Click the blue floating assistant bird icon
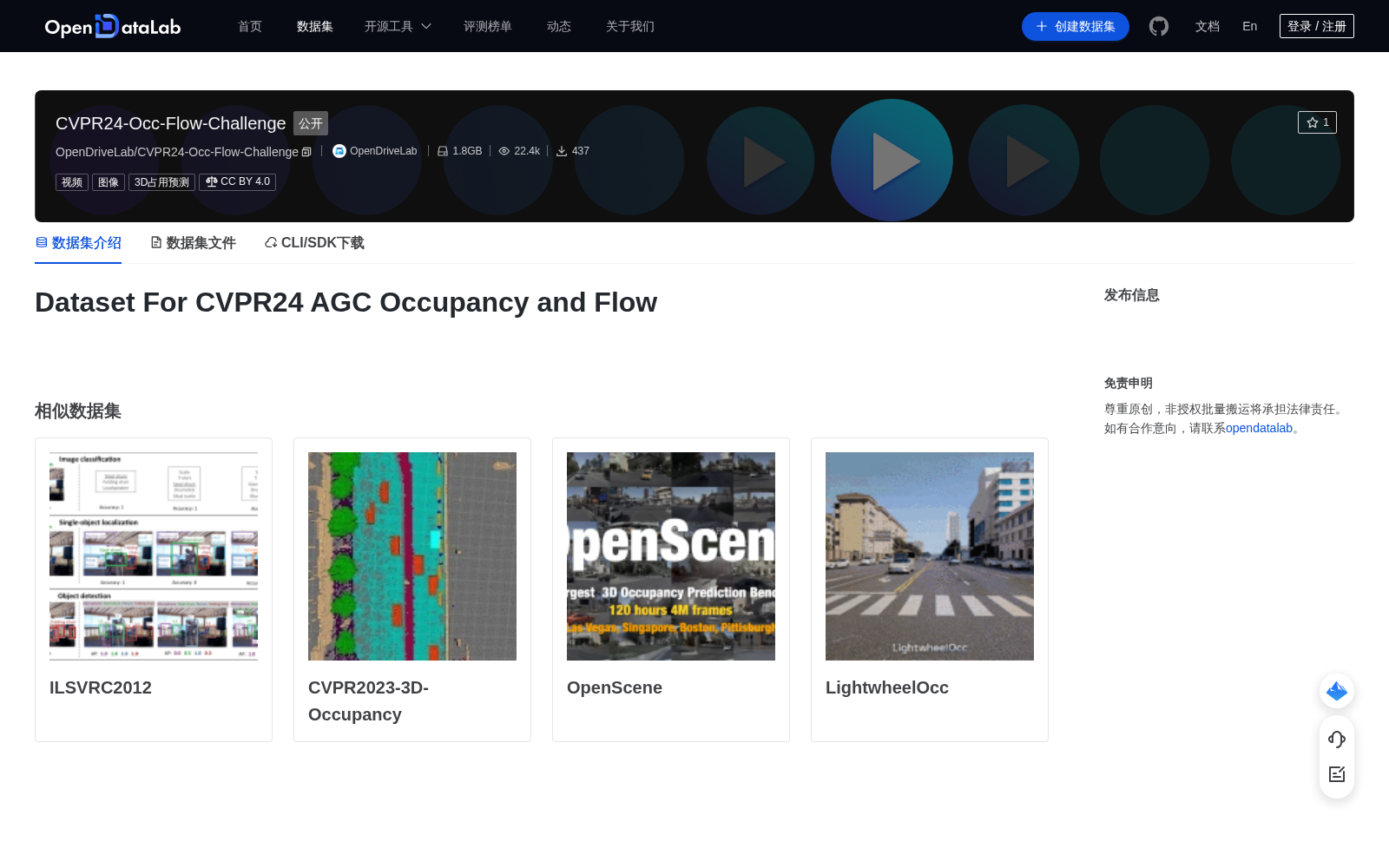Viewport: 1389px width, 868px height. pos(1337,691)
